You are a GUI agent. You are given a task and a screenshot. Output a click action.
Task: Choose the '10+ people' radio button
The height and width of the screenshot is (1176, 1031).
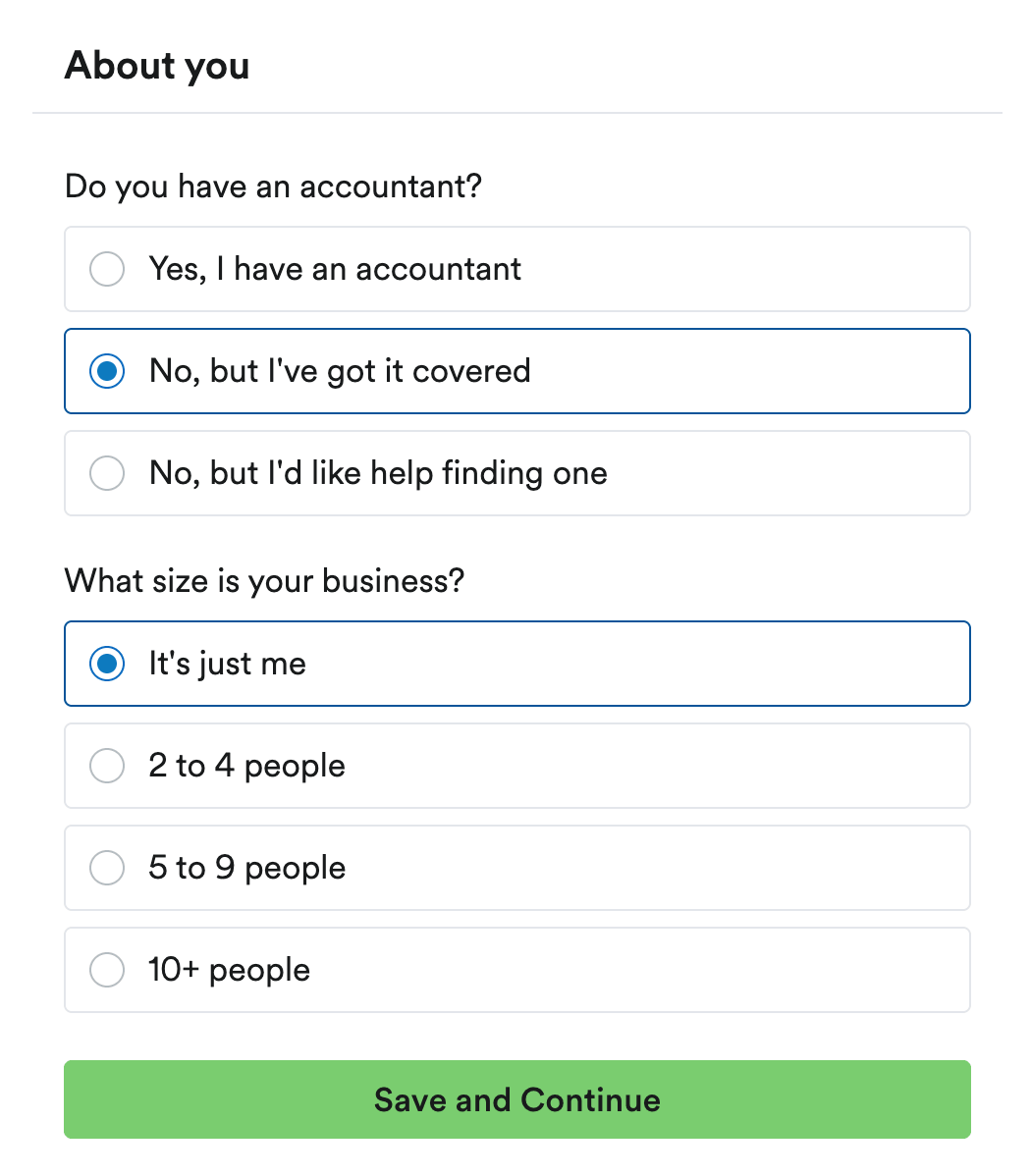[x=107, y=970]
